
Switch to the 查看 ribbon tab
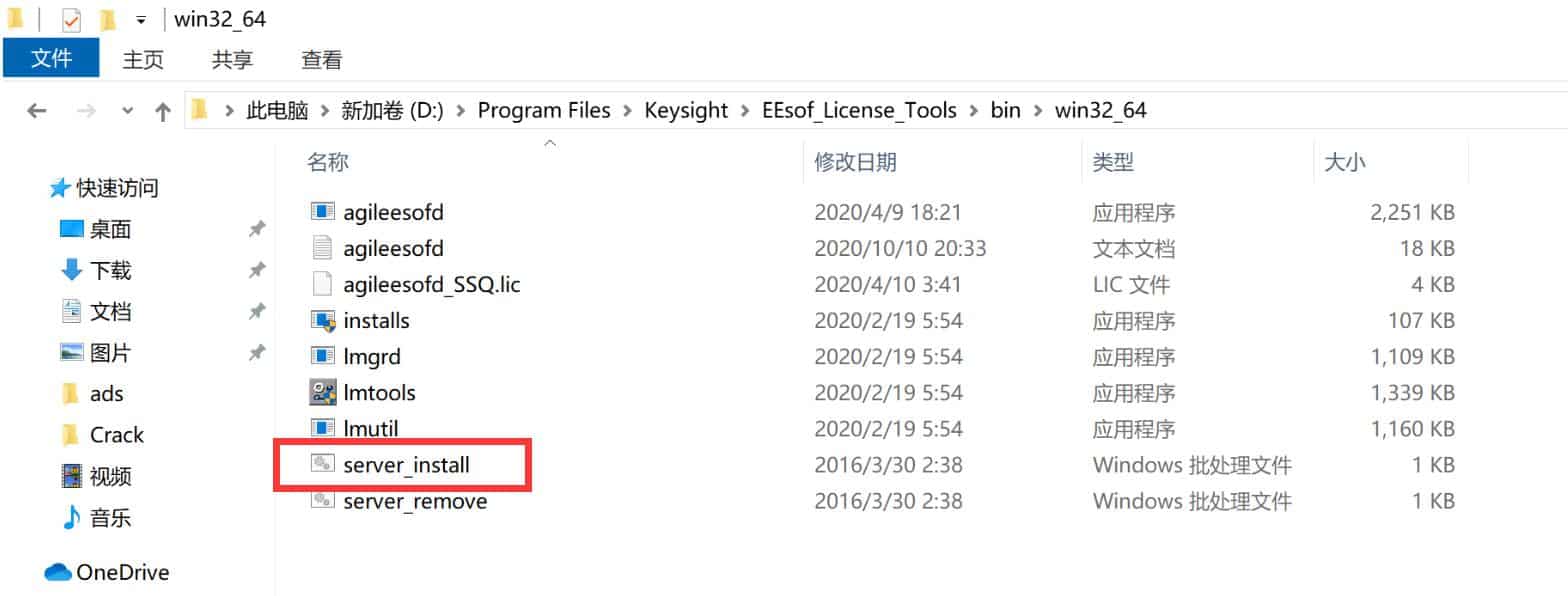[322, 60]
